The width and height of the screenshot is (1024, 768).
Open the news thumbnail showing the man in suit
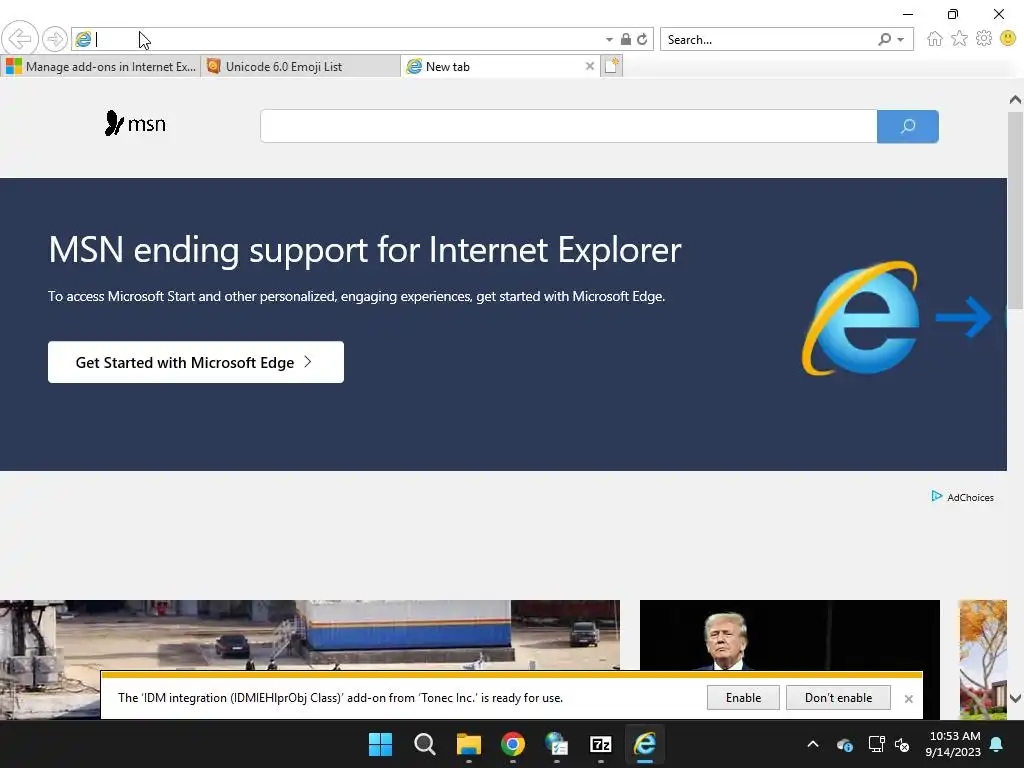point(790,635)
